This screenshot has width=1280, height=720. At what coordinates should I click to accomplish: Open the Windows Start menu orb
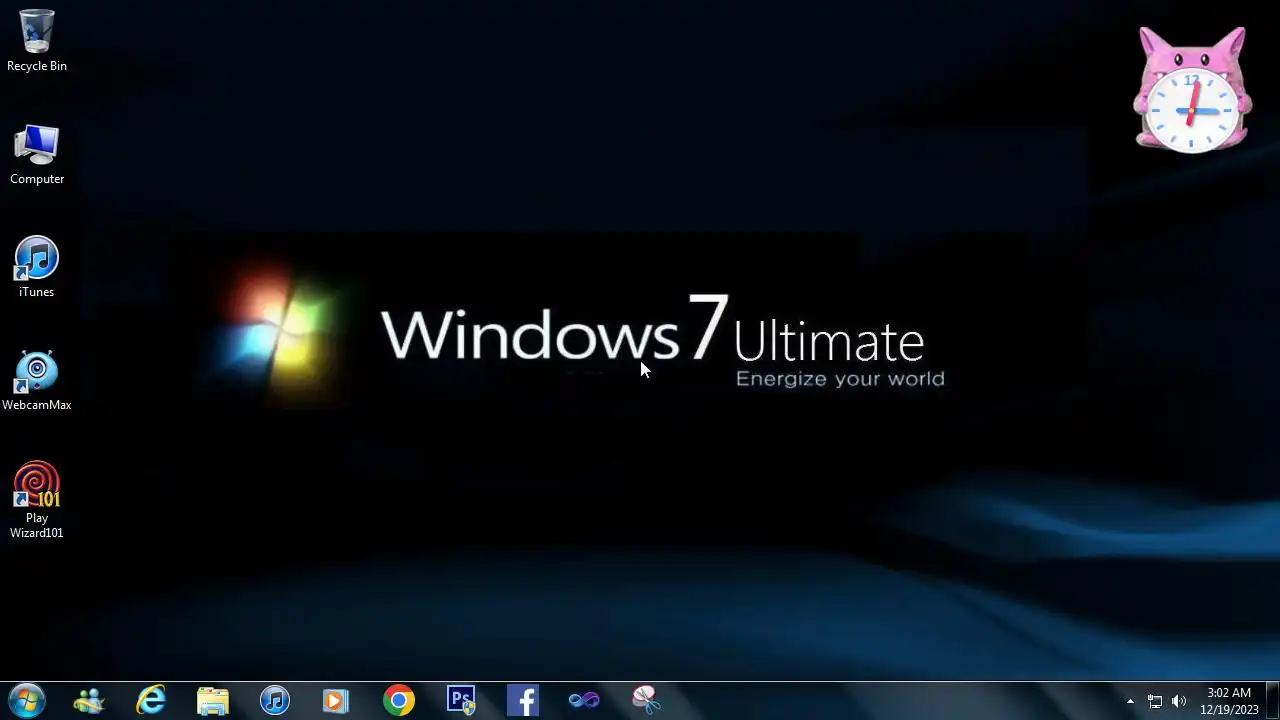pyautogui.click(x=27, y=700)
